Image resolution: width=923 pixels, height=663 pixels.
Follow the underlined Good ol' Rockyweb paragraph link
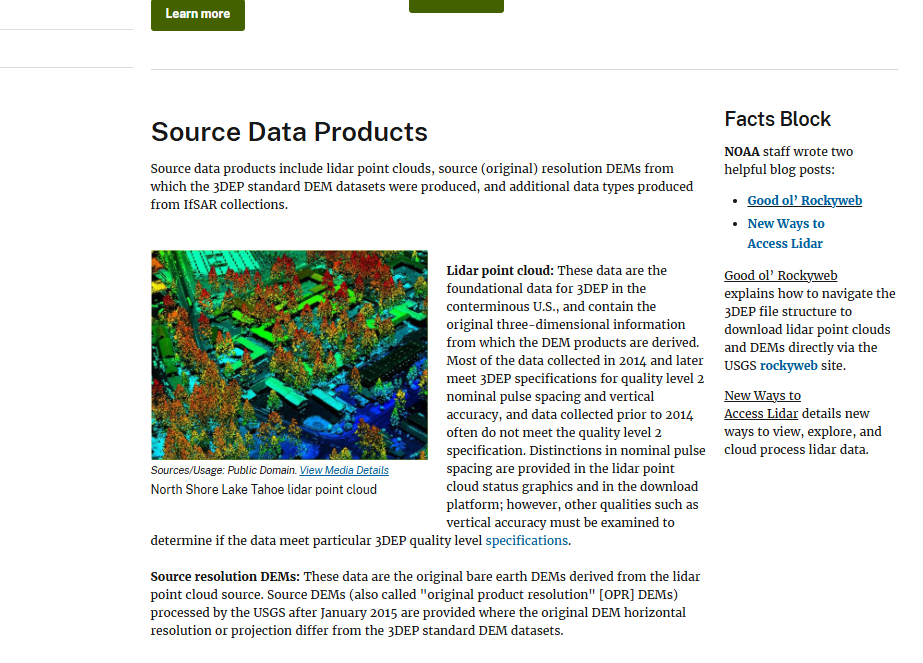point(780,275)
